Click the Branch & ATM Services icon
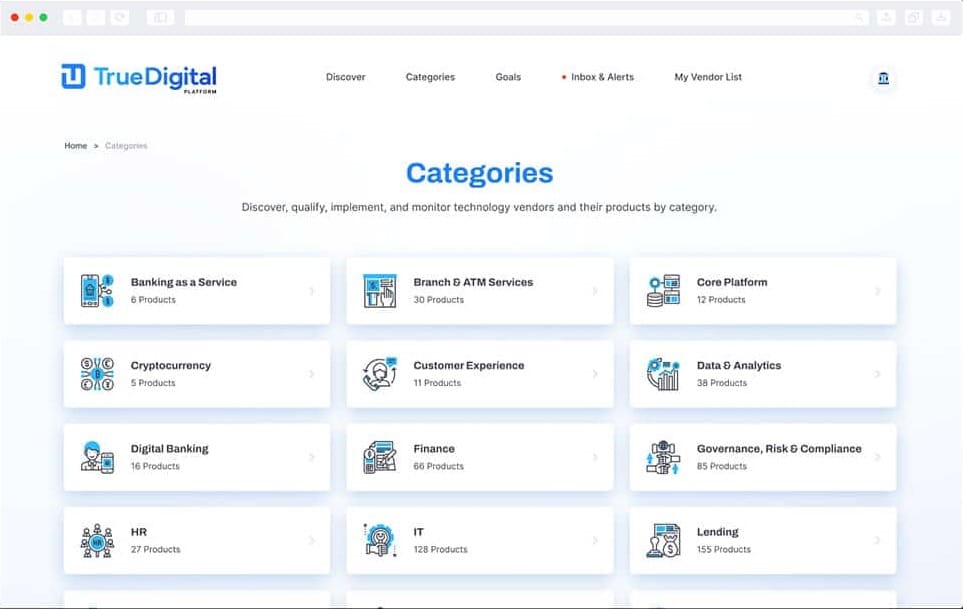The height and width of the screenshot is (609, 963). coord(380,290)
